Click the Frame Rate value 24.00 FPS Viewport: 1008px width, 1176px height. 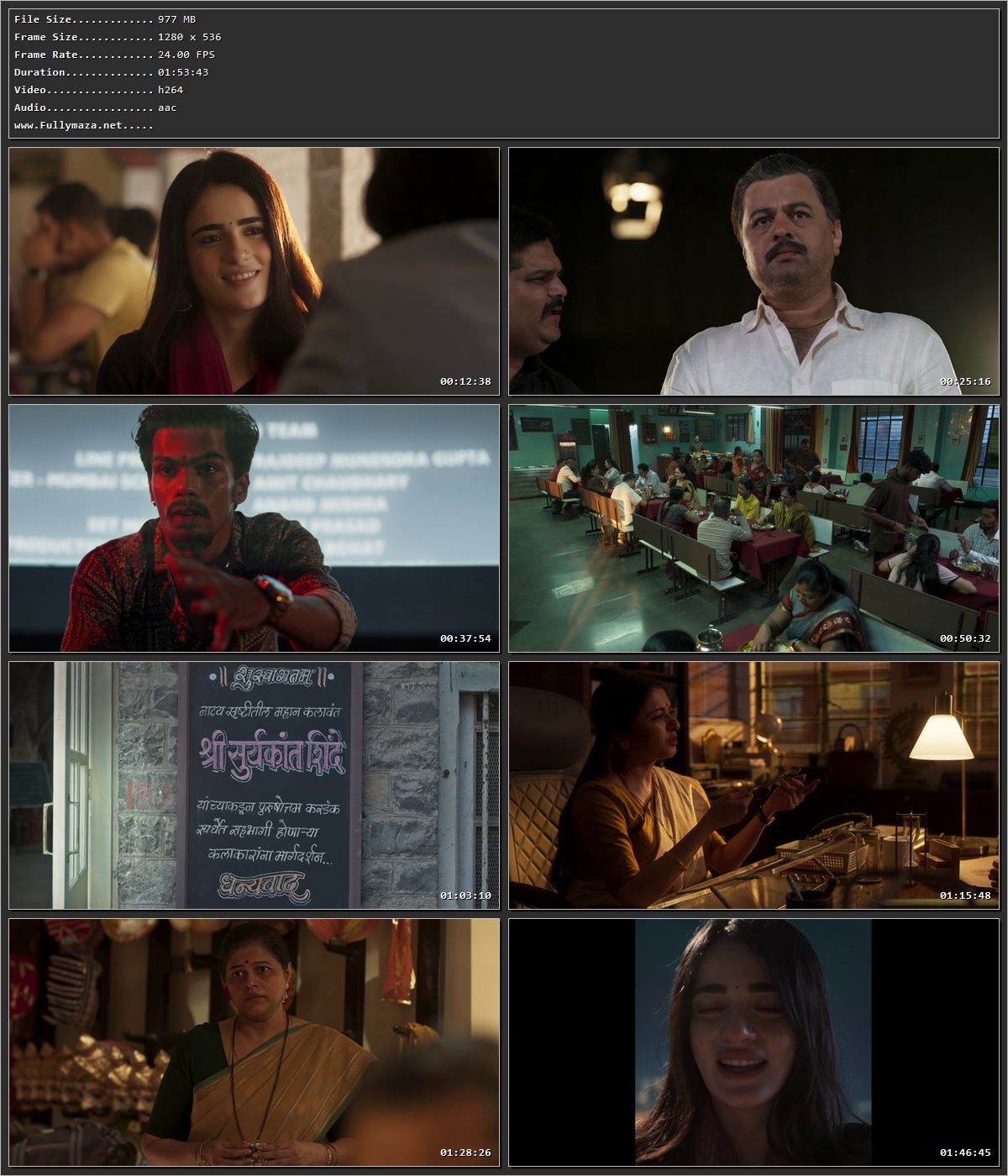[186, 55]
